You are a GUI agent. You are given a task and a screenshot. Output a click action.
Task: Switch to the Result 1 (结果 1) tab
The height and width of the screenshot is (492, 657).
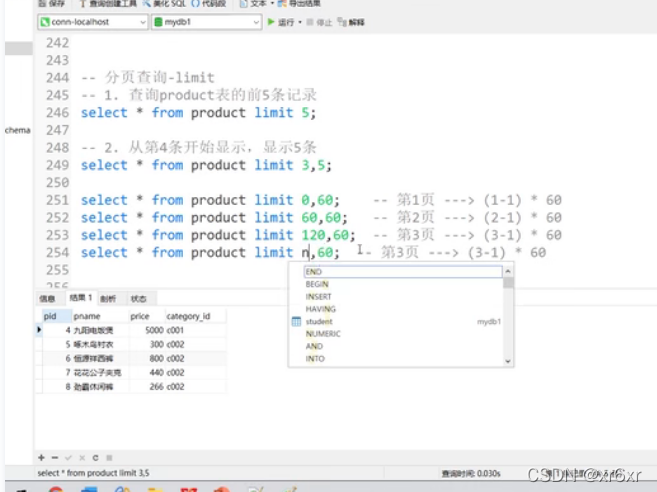(81, 298)
